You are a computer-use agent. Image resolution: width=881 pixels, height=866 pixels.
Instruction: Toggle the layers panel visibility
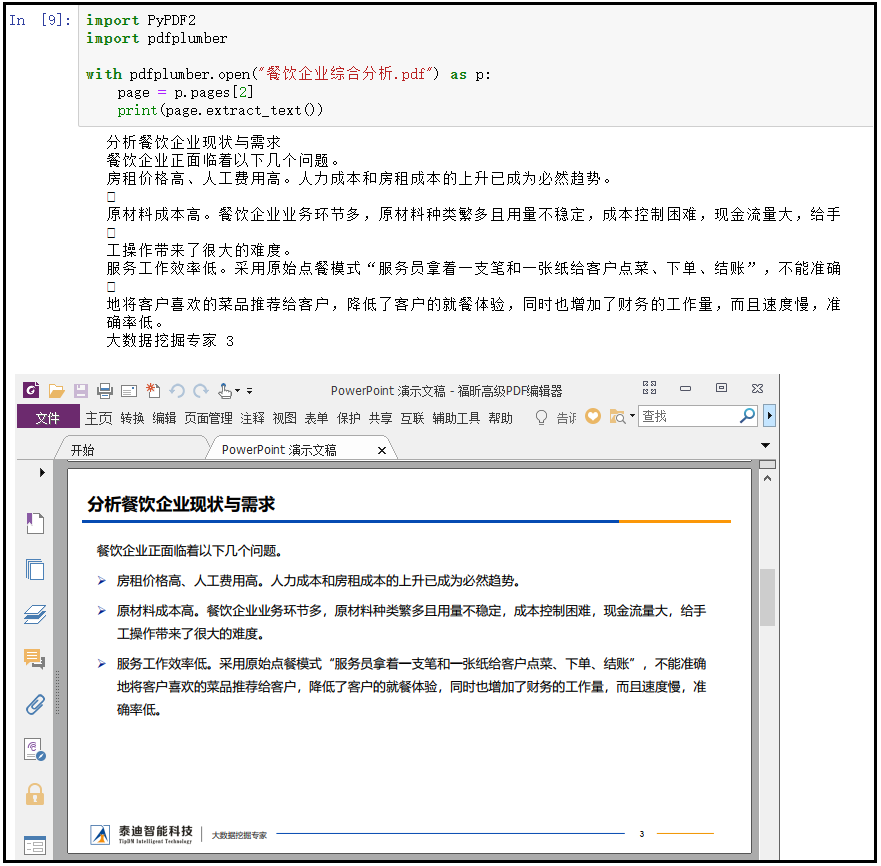point(35,614)
